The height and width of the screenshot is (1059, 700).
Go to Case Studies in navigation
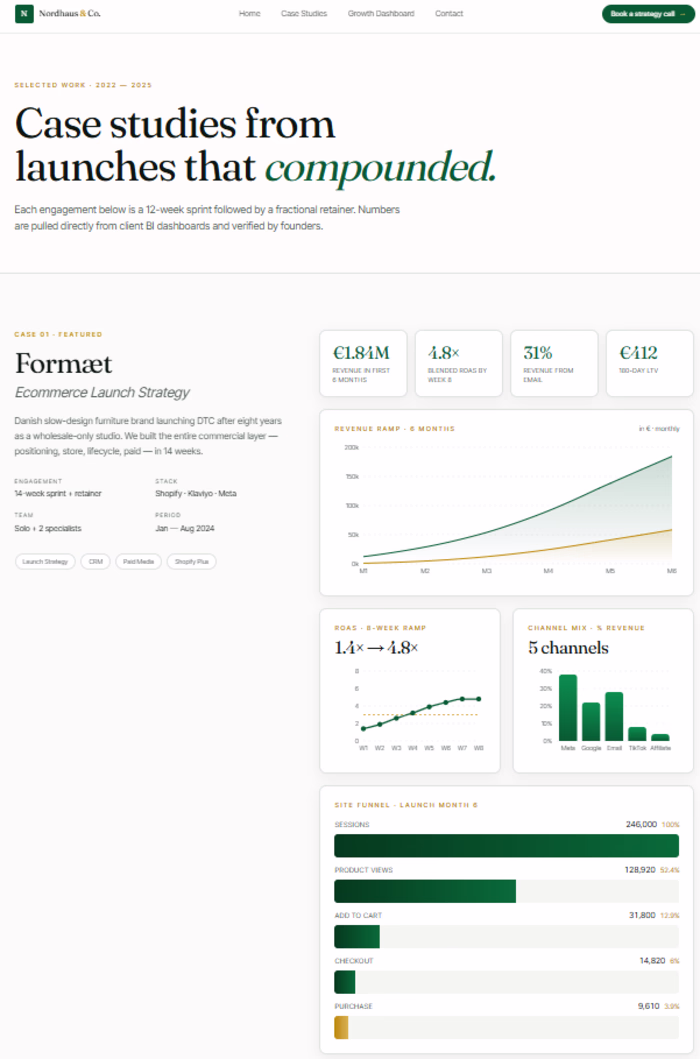[x=304, y=14]
